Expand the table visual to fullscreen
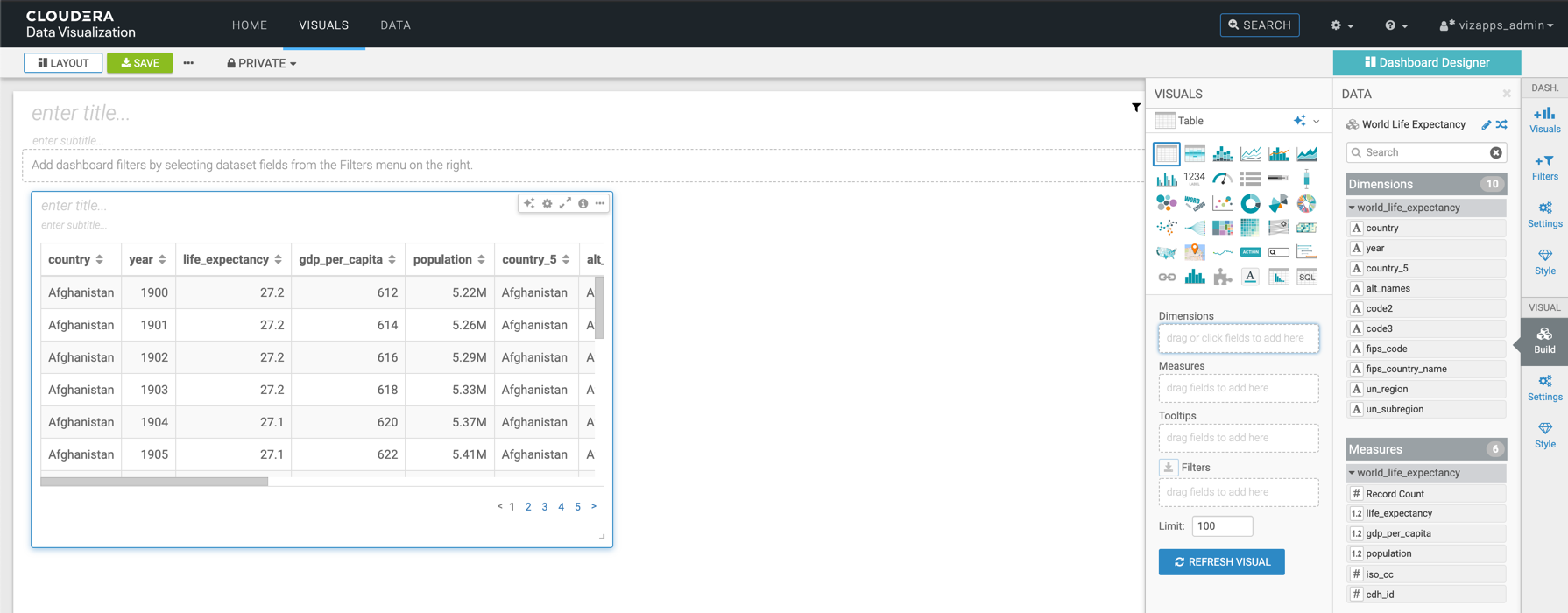1568x613 pixels. [565, 203]
